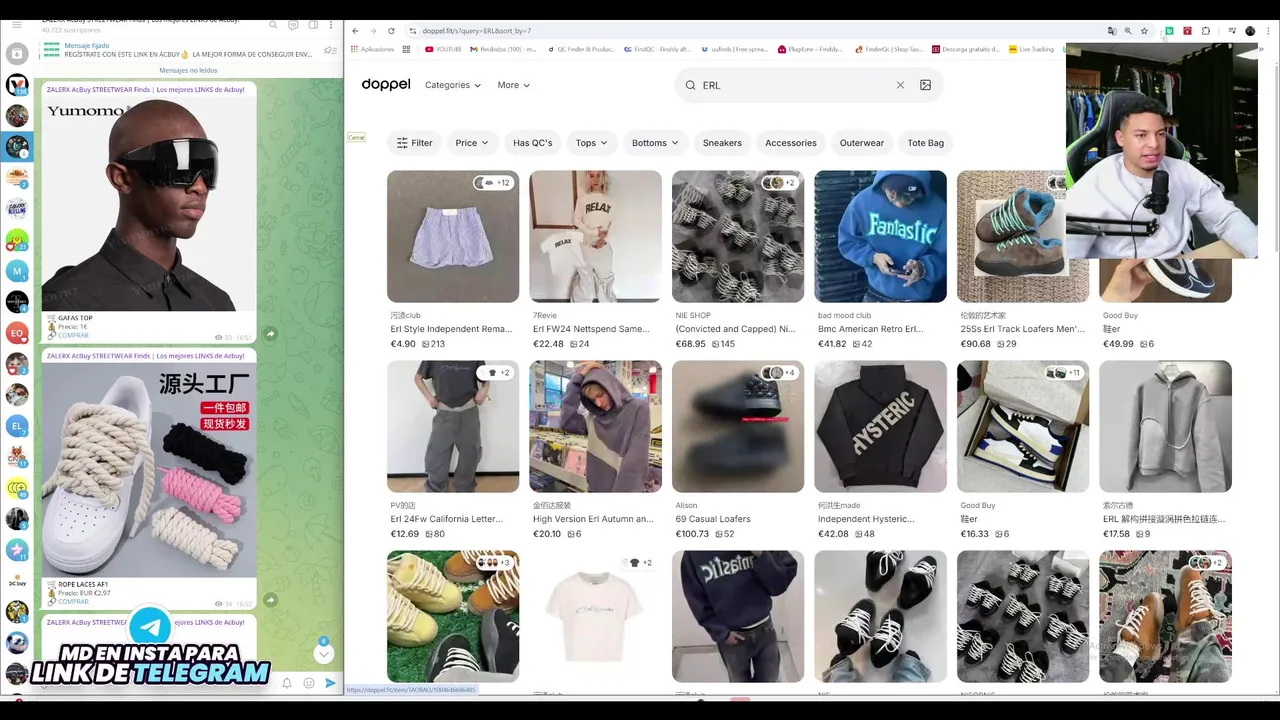Forward the GAFAS TOP post

(x=270, y=333)
